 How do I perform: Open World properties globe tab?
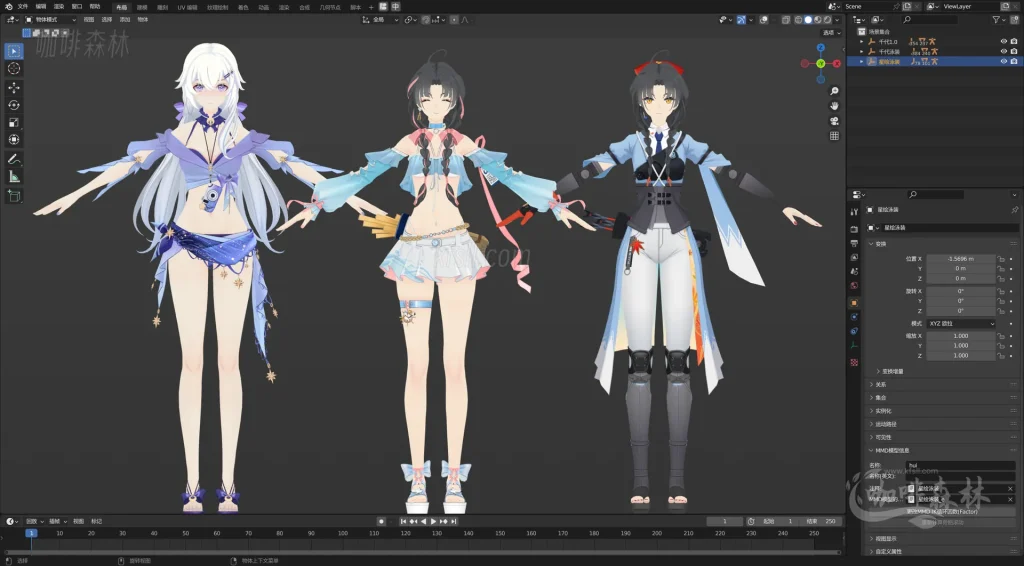point(854,286)
